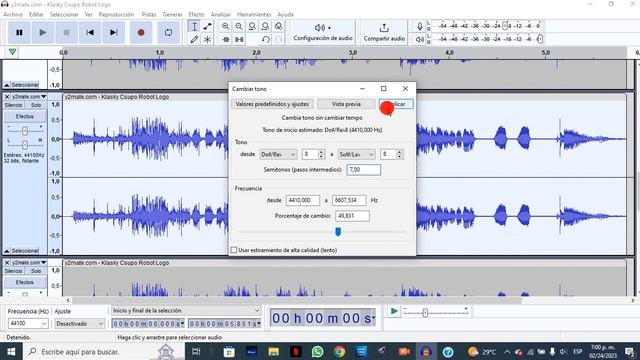The height and width of the screenshot is (360, 640).
Task: Click Frecuencia desde field 4410,000
Action: point(303,200)
